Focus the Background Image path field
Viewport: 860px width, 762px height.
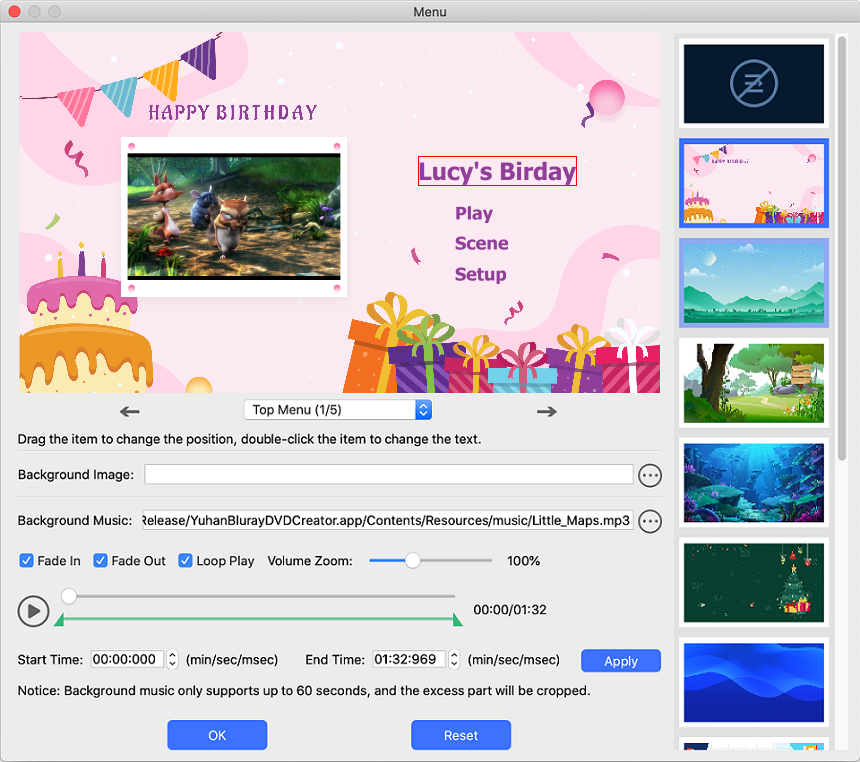click(389, 475)
